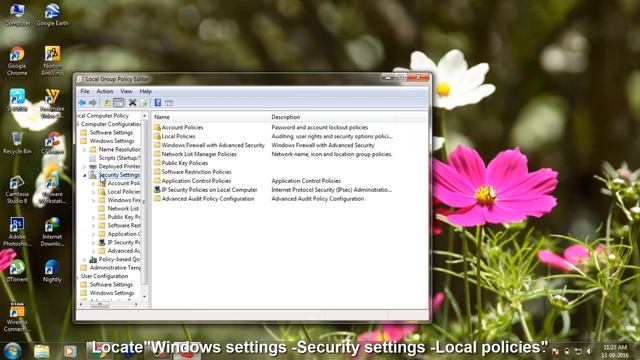Open Camtasia Studio 8 desktop icon
Image resolution: width=640 pixels, height=360 pixels.
[17, 190]
